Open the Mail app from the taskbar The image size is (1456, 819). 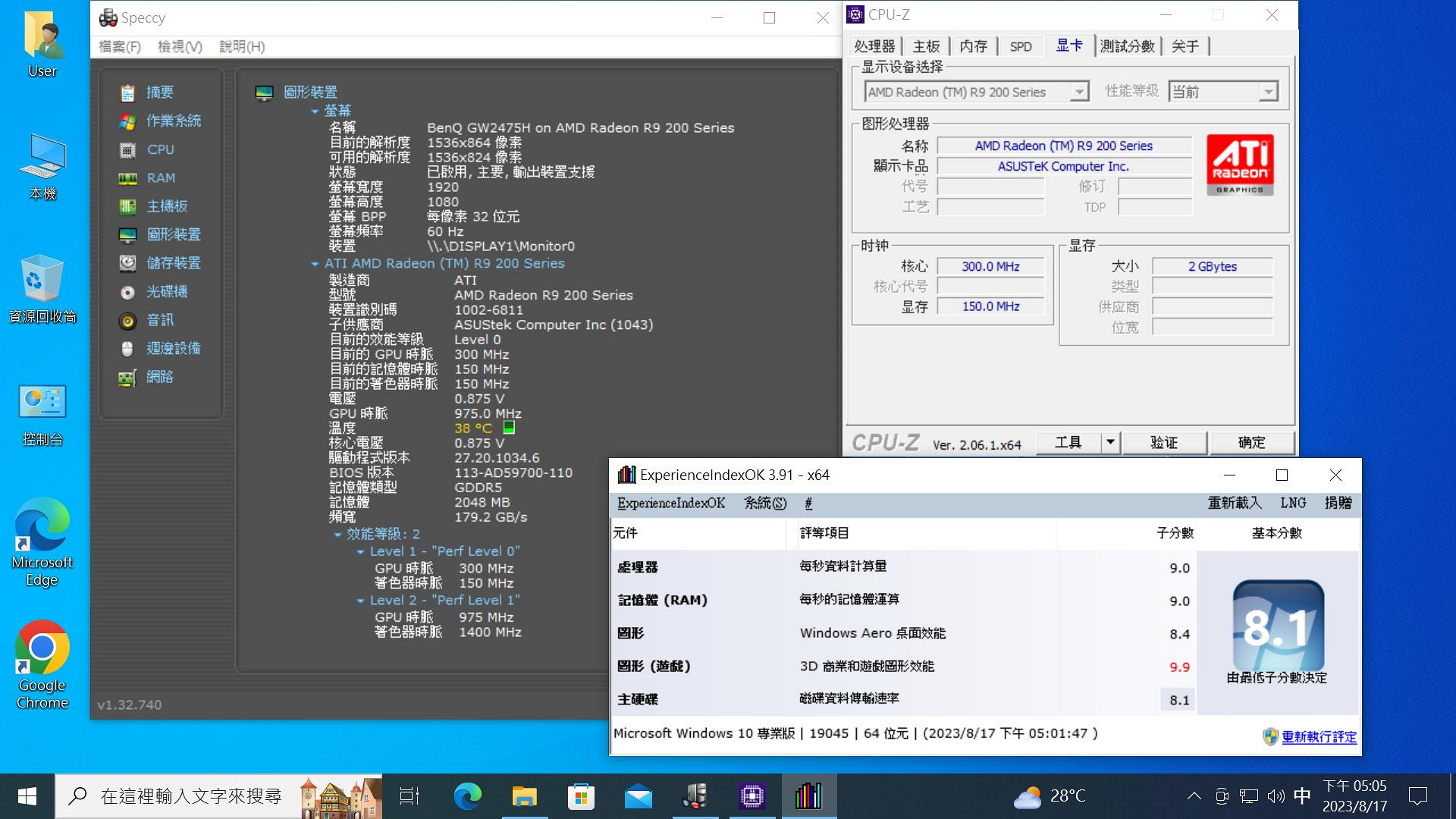click(x=638, y=796)
